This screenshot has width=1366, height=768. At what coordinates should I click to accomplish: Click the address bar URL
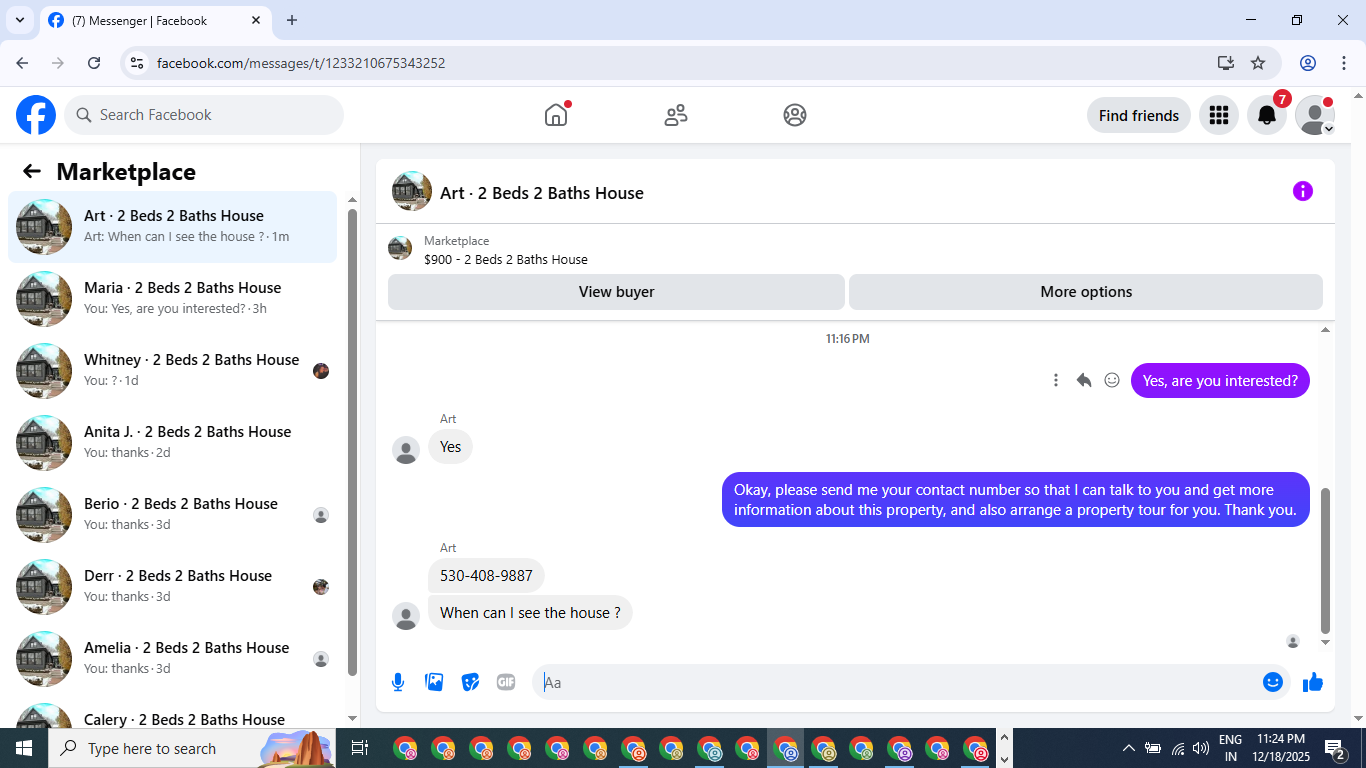coord(301,63)
